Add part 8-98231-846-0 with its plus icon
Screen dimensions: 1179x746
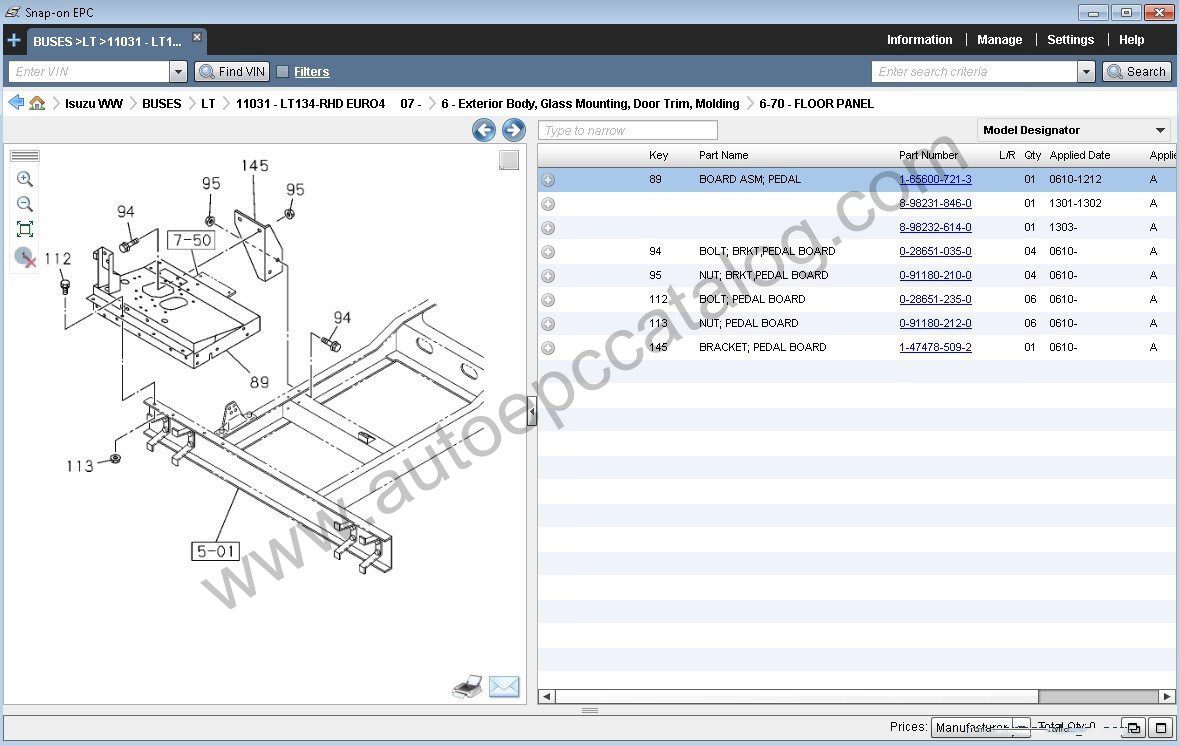pyautogui.click(x=548, y=204)
